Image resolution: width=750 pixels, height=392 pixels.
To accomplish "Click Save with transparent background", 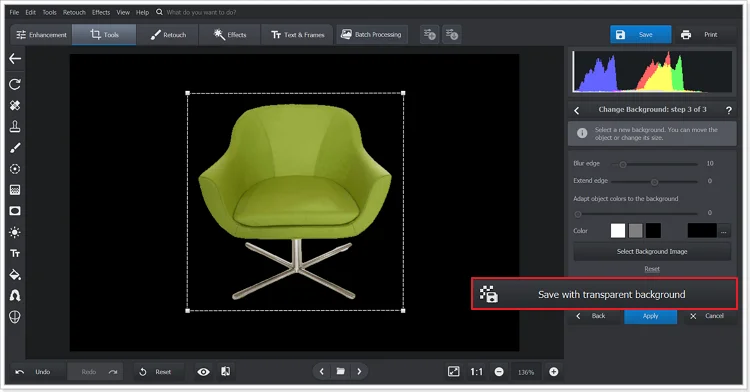I will coord(604,294).
